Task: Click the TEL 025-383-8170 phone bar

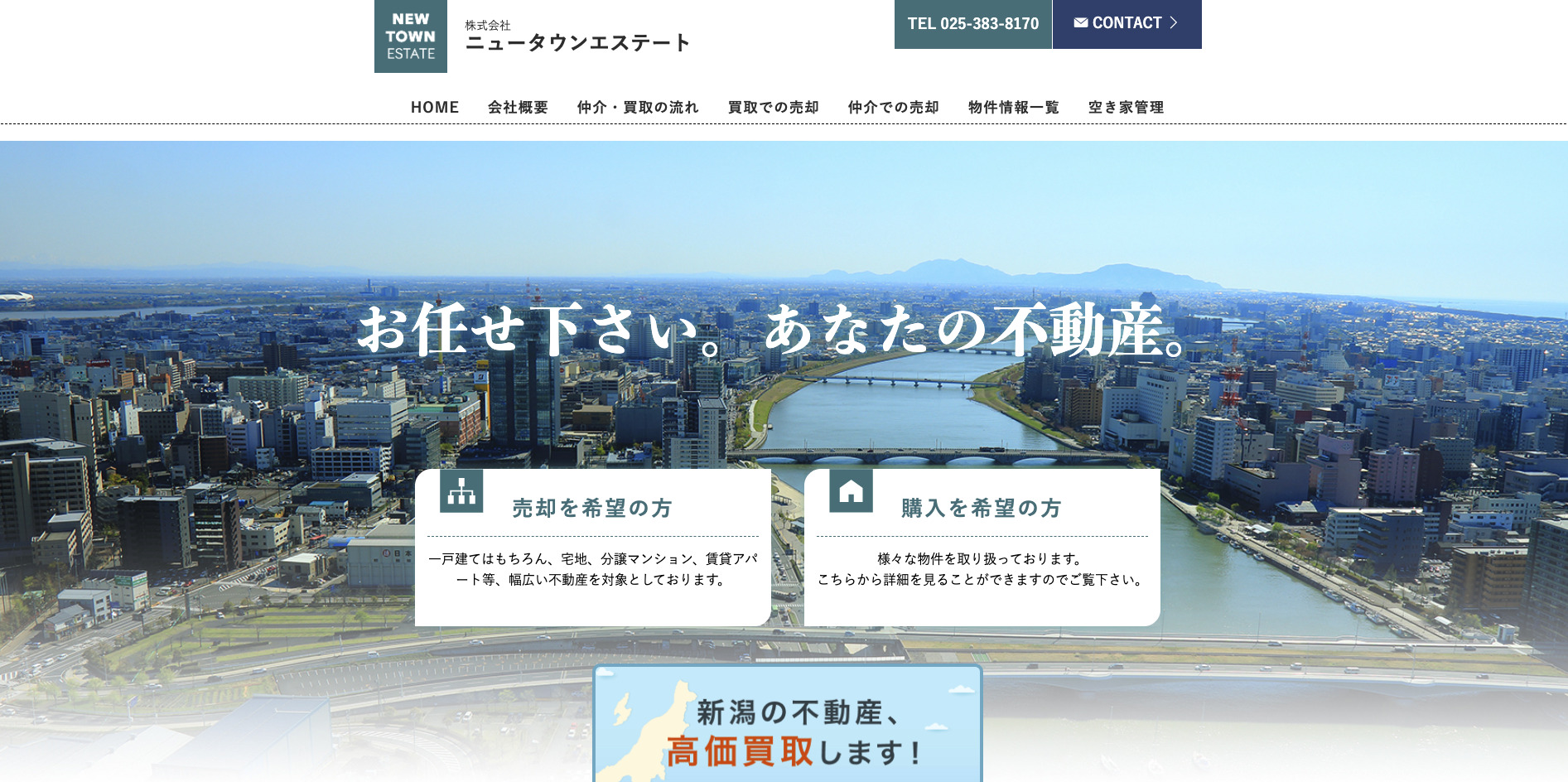Action: tap(972, 23)
